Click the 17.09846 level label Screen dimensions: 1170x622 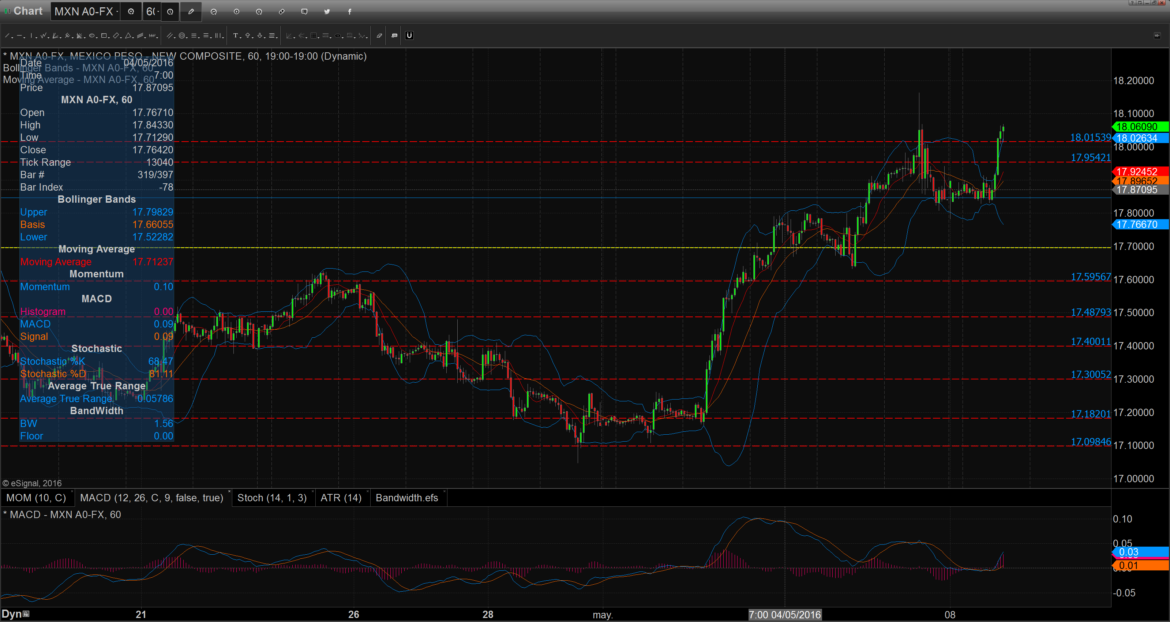tap(1091, 442)
